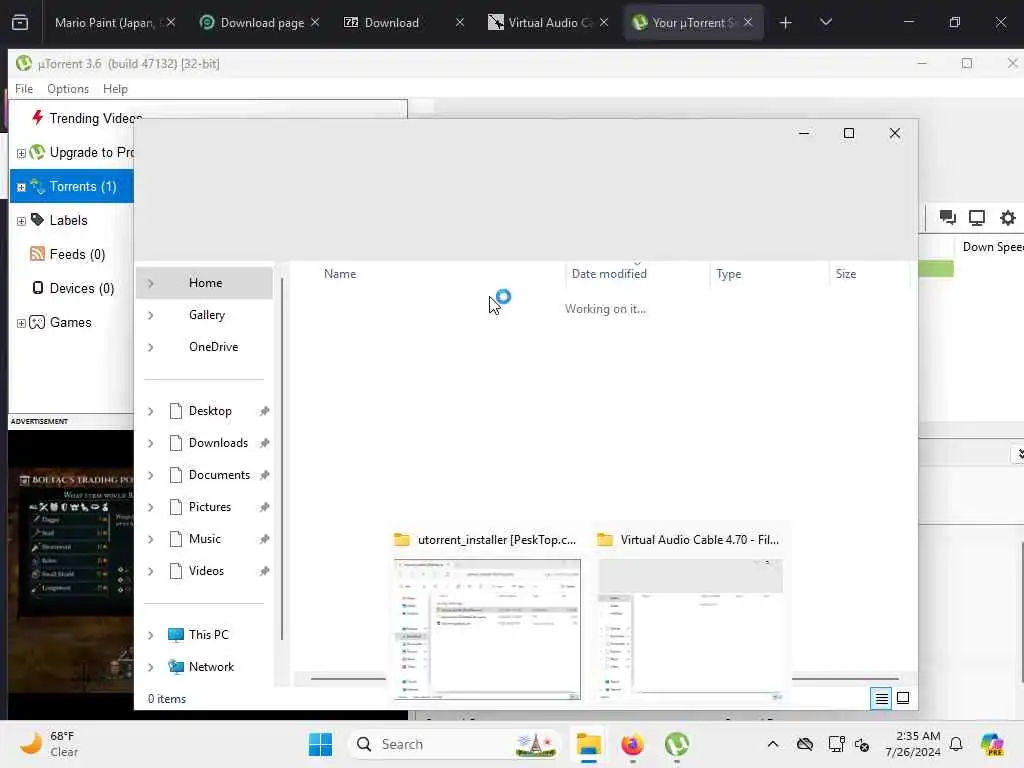This screenshot has width=1024, height=768.
Task: Open the Options menu in uTorrent
Action: click(x=68, y=89)
